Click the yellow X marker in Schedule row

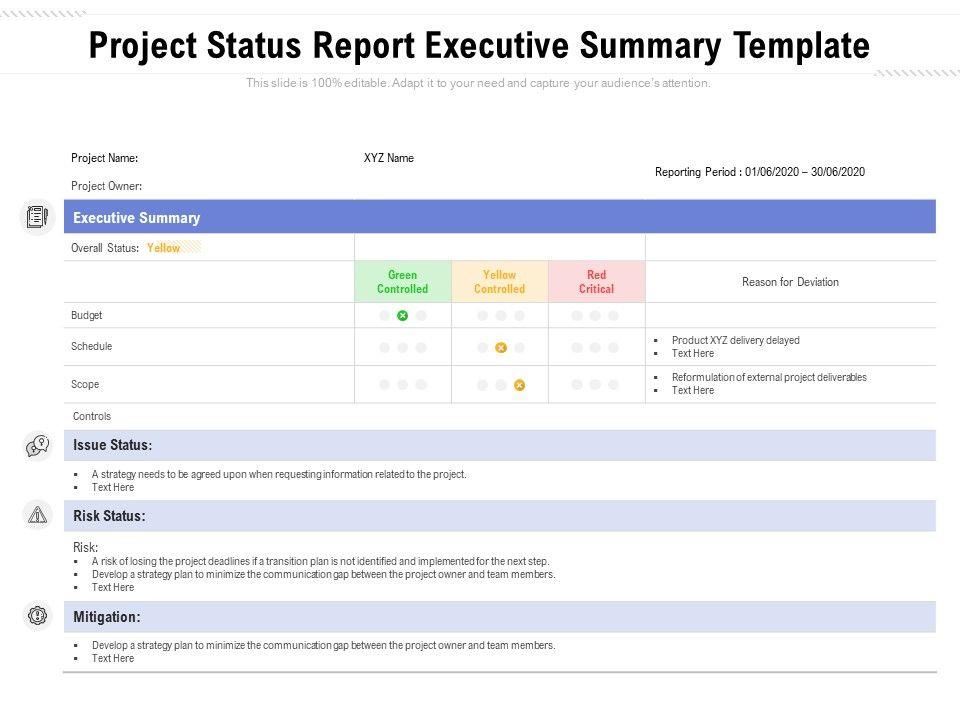[x=501, y=348]
